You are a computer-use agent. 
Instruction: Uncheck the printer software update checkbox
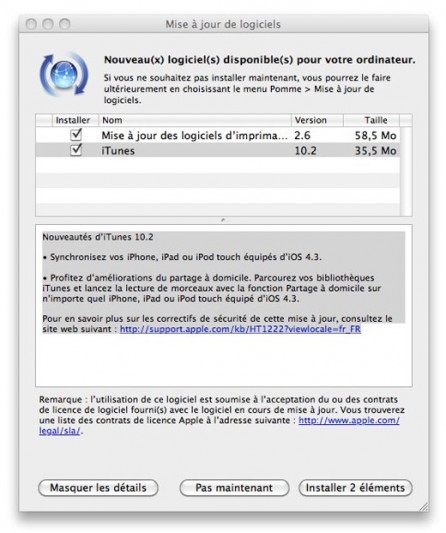point(76,135)
